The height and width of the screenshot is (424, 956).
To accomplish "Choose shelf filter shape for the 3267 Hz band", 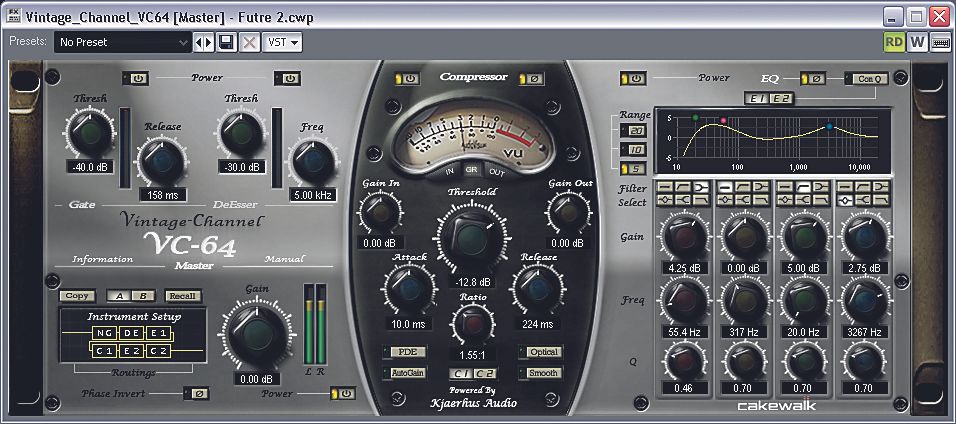I will pyautogui.click(x=863, y=187).
